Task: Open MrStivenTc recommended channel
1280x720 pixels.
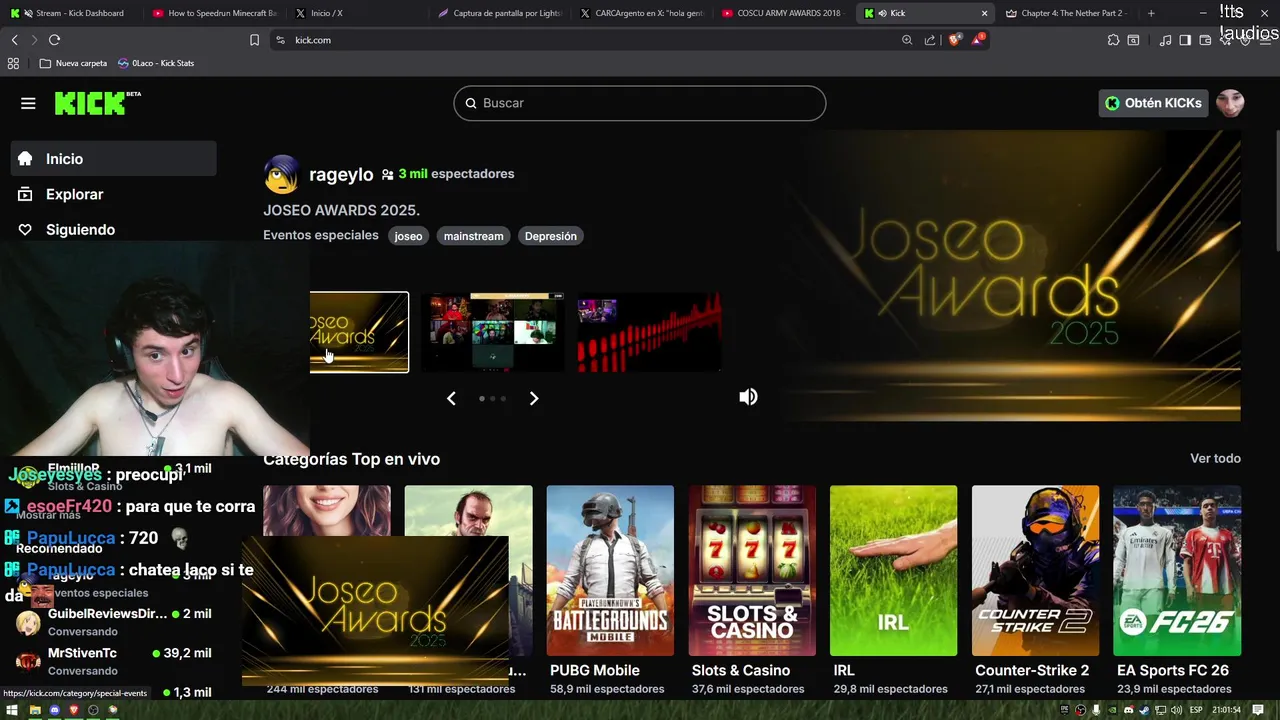Action: coord(113,661)
